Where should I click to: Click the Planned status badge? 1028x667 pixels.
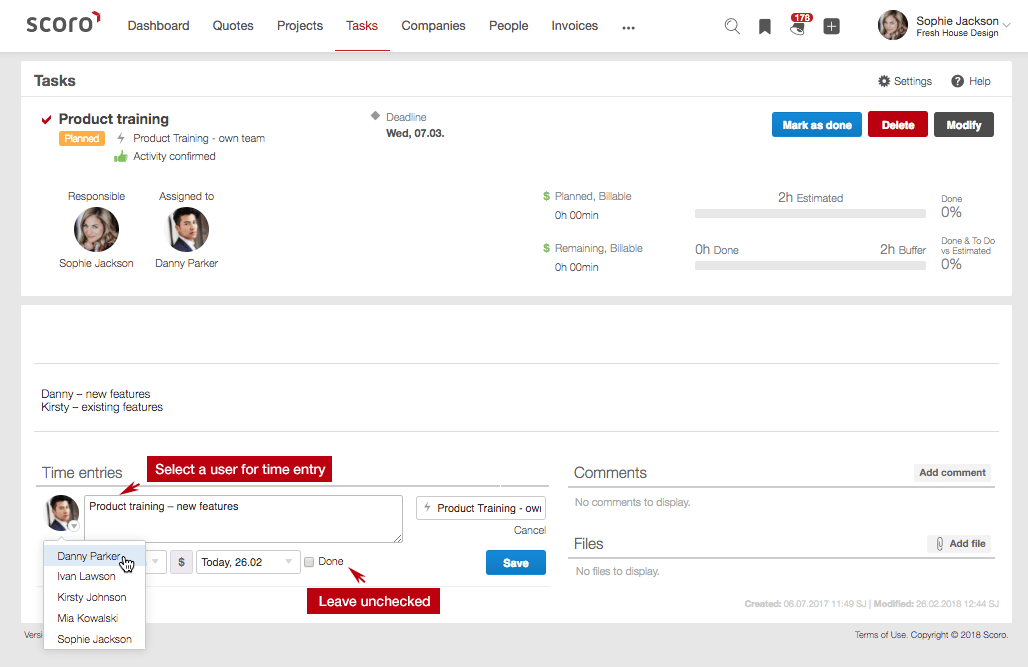coord(82,138)
